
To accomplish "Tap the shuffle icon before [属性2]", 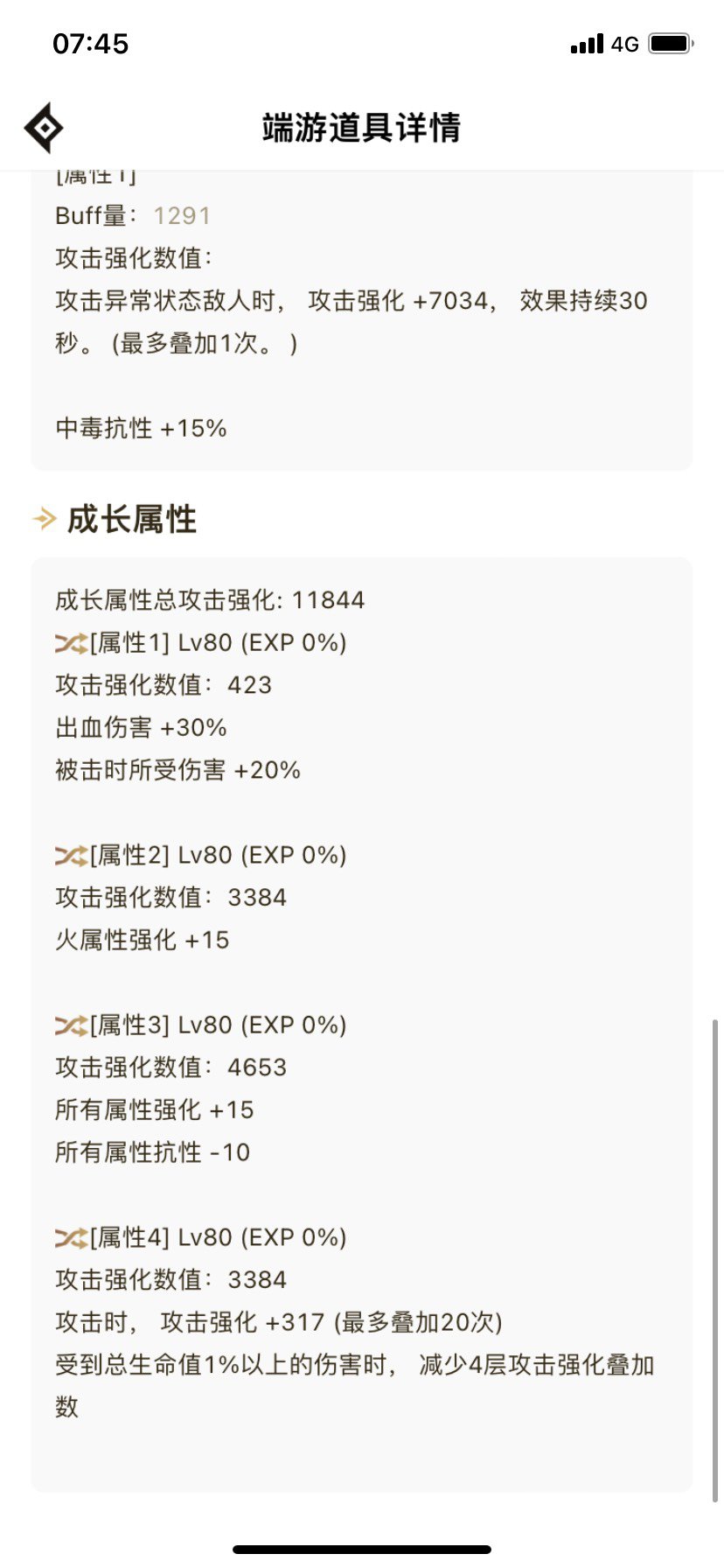I will 68,855.
